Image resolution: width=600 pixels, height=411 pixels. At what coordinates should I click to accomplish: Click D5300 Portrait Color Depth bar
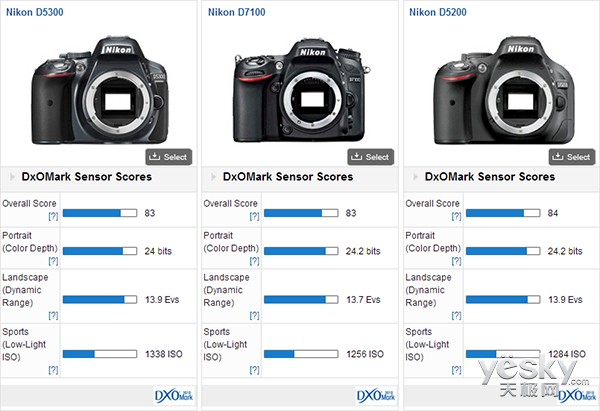[x=100, y=251]
